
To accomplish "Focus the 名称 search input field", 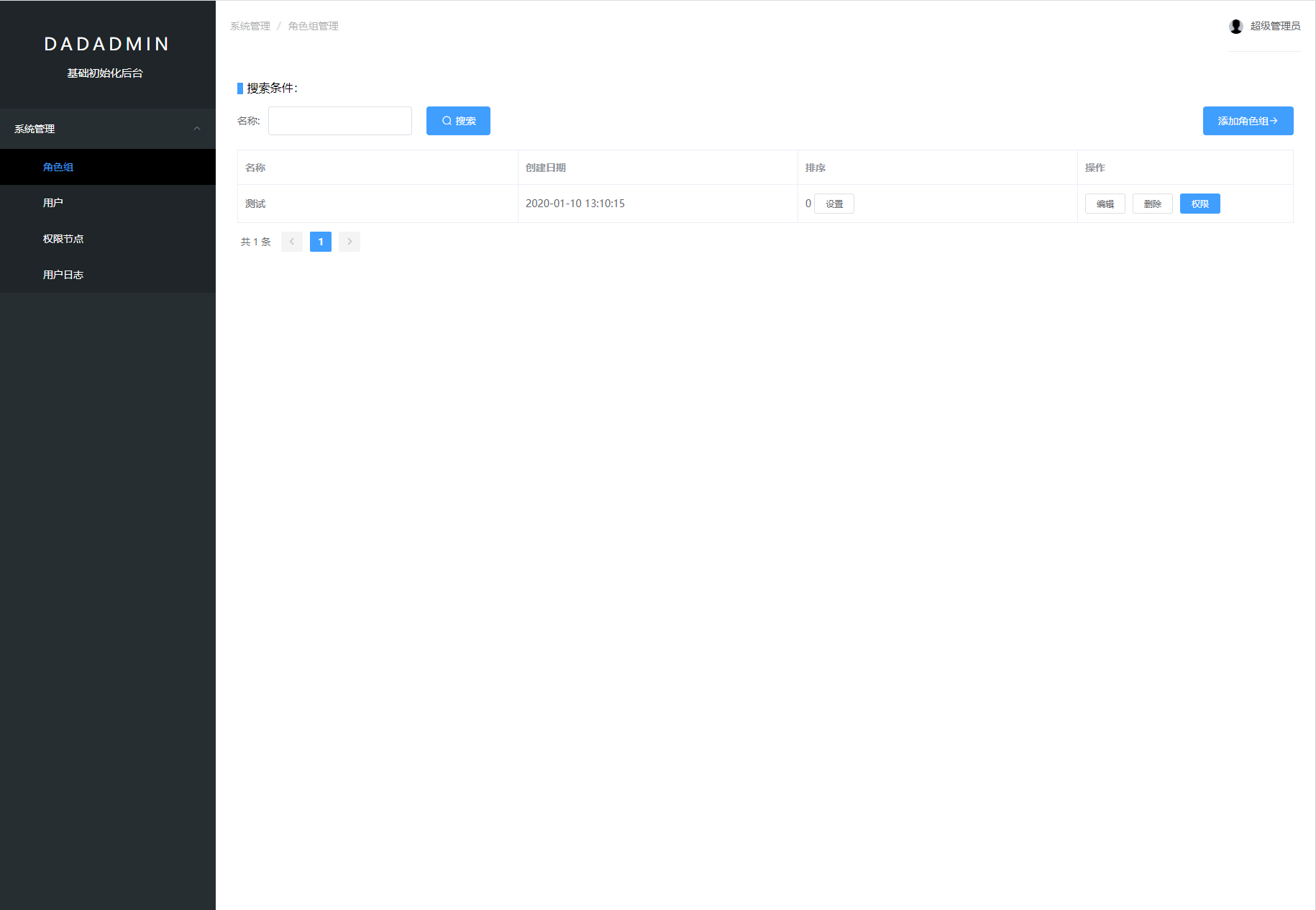I will tap(340, 121).
